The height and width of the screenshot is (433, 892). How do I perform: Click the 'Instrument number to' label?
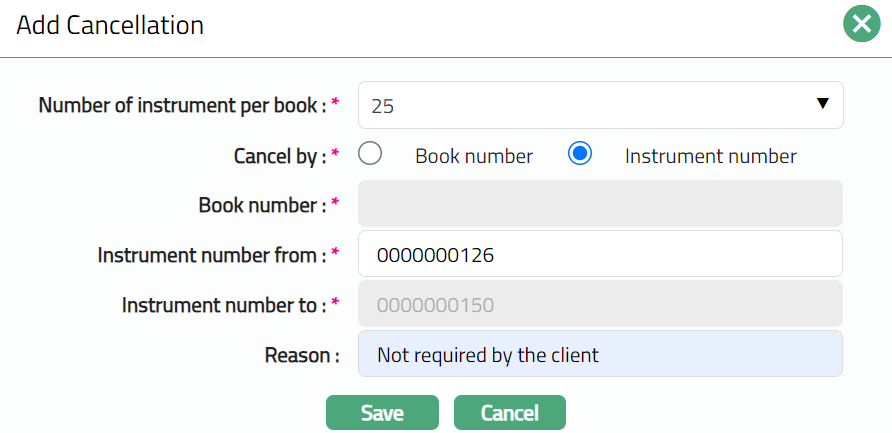click(224, 305)
